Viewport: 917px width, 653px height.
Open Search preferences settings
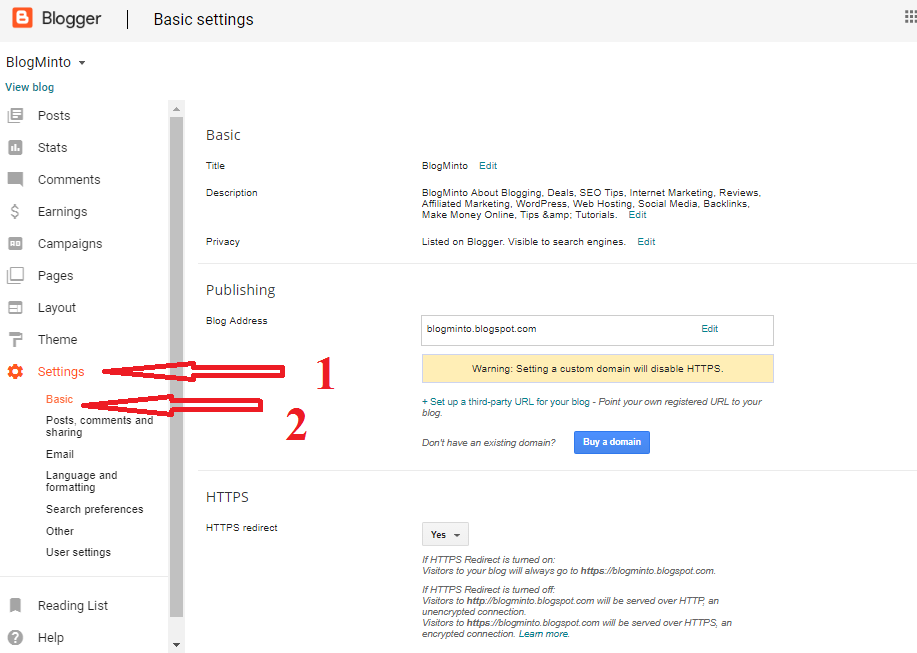94,509
